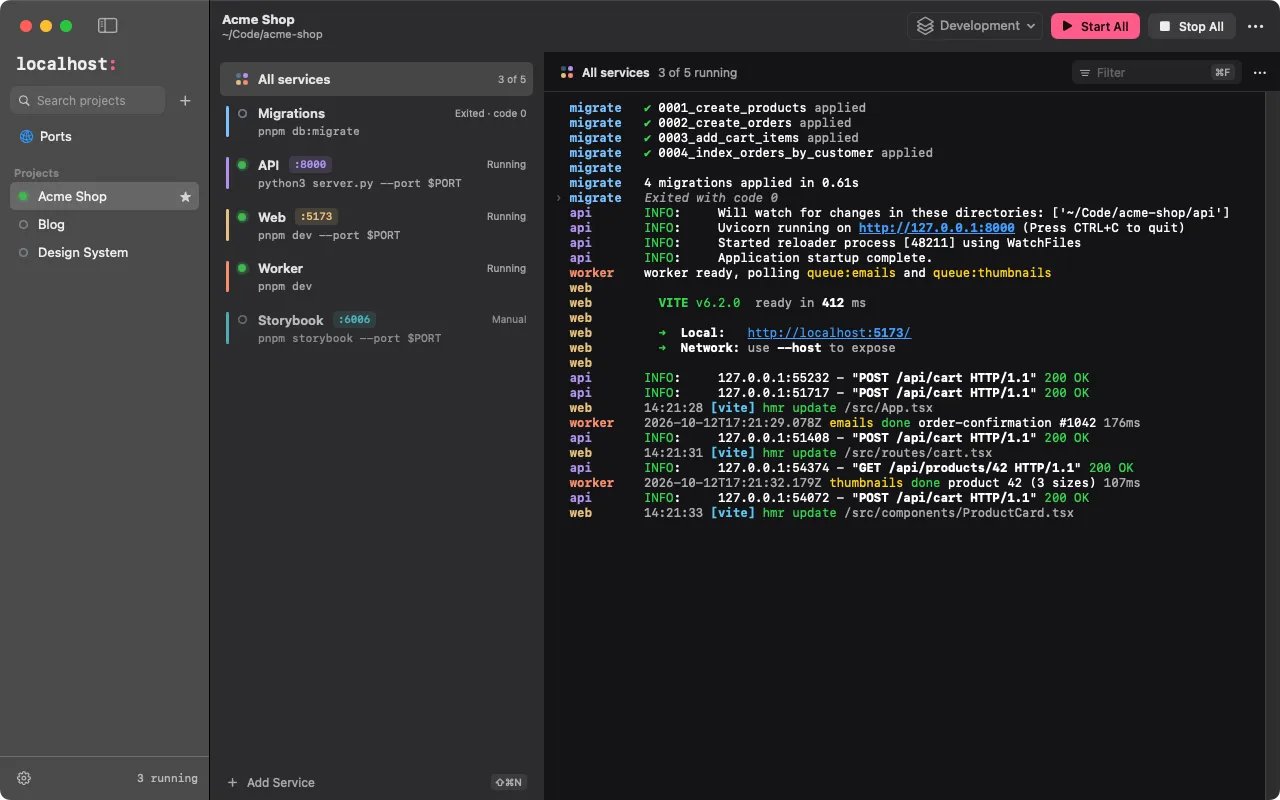
Task: Click the All services grid icon in list
Action: pyautogui.click(x=242, y=79)
